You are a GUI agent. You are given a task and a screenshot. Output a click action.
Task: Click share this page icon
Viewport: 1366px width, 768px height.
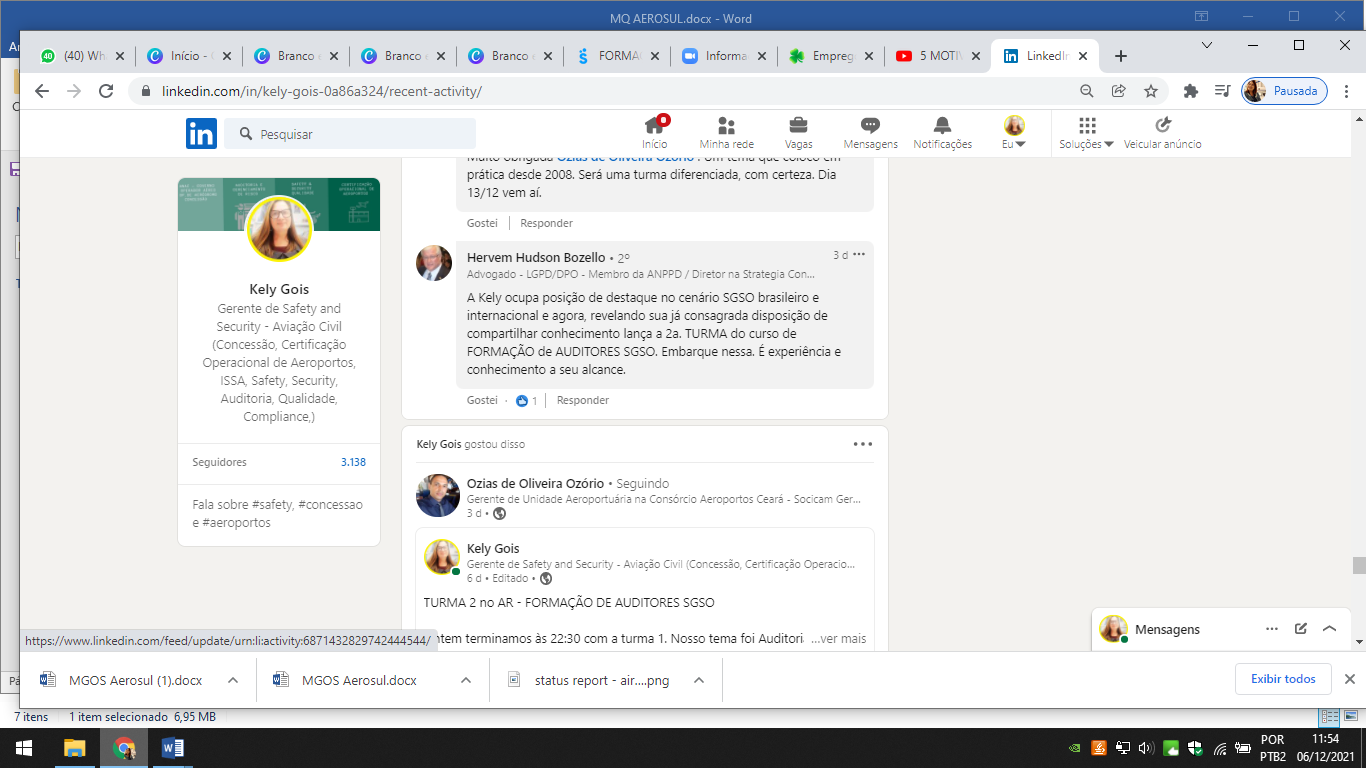pyautogui.click(x=1119, y=91)
